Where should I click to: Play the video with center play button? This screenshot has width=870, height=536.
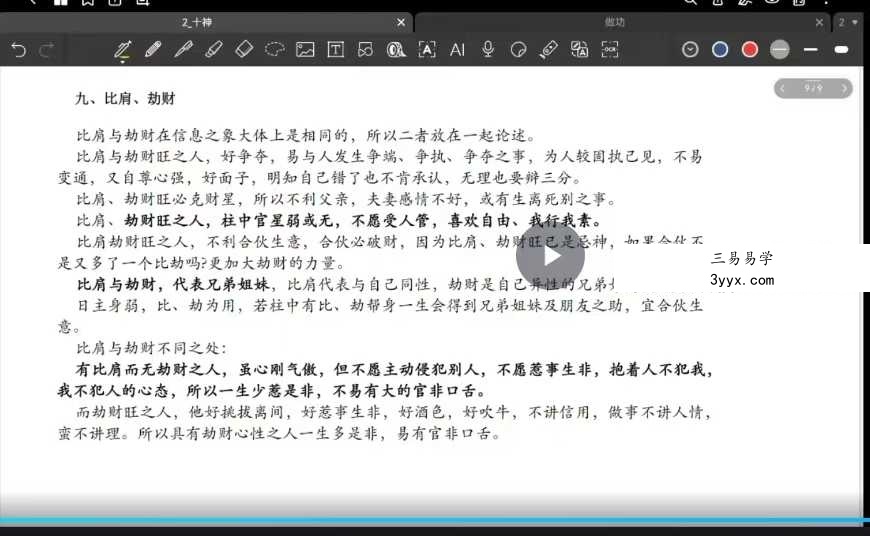pyautogui.click(x=550, y=256)
